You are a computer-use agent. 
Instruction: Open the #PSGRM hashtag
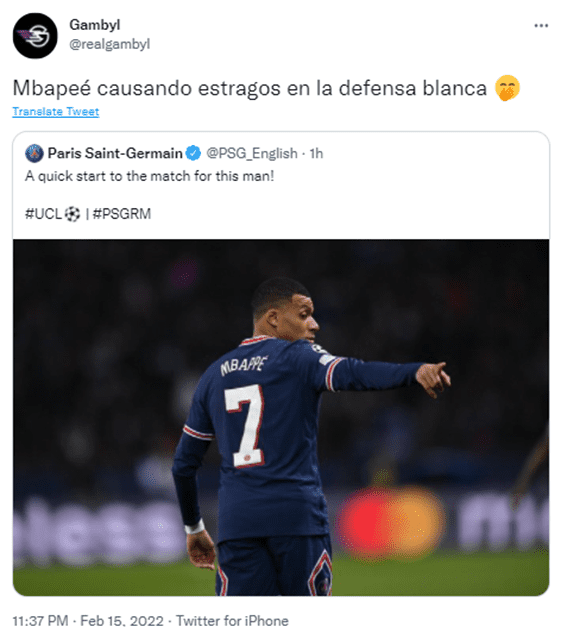tap(122, 214)
